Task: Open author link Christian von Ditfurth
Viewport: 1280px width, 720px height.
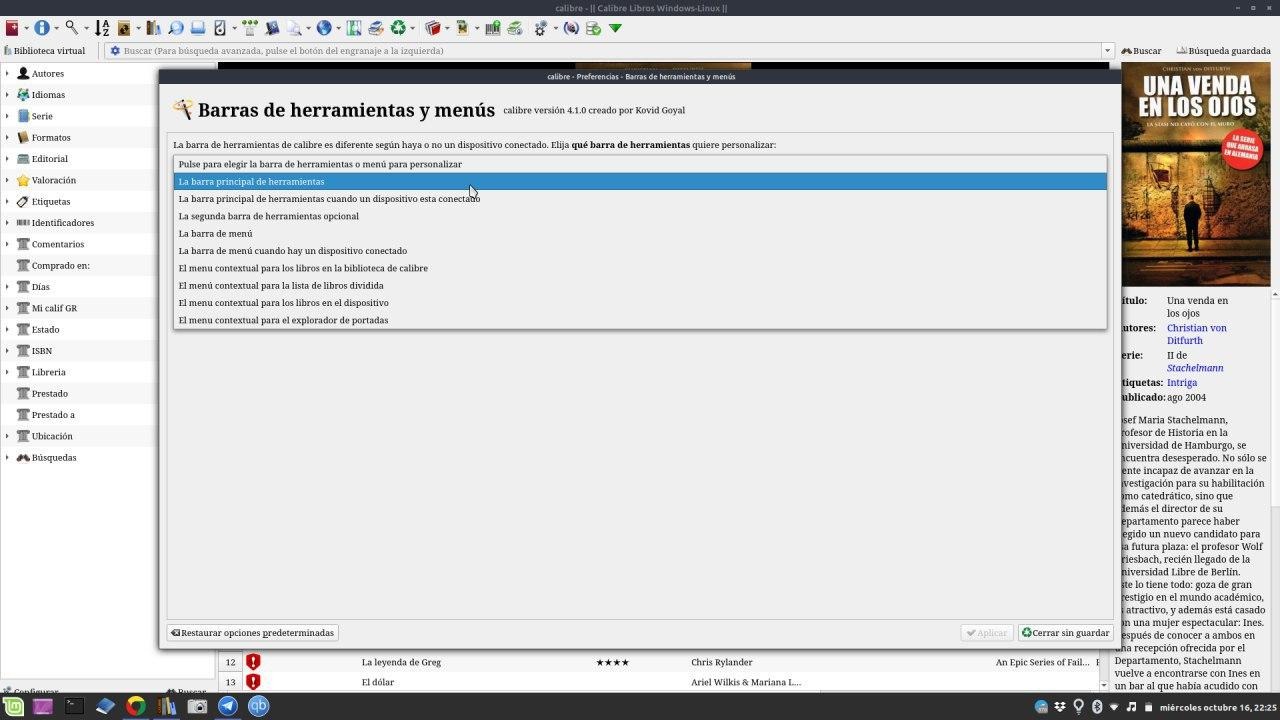Action: point(1197,334)
